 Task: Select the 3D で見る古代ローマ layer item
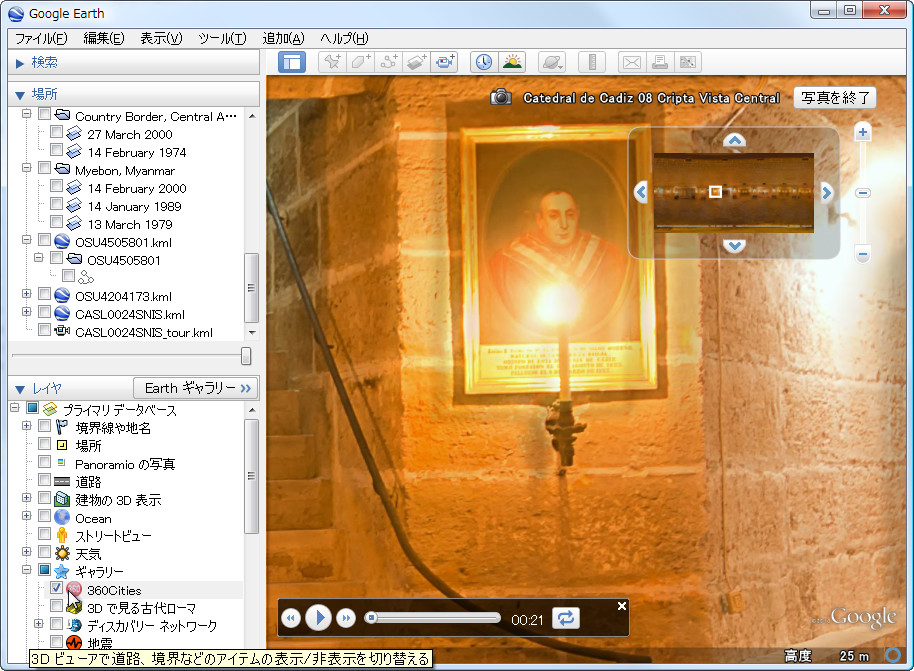point(142,608)
